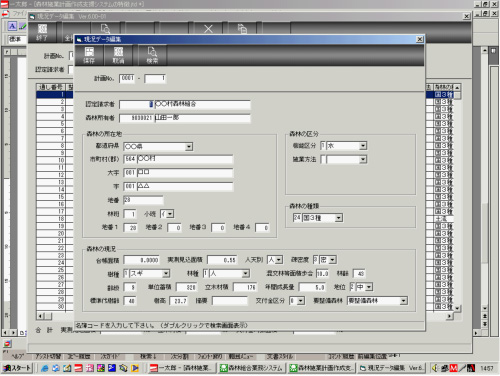Click the Outlook Express quick launch icon

(56, 368)
